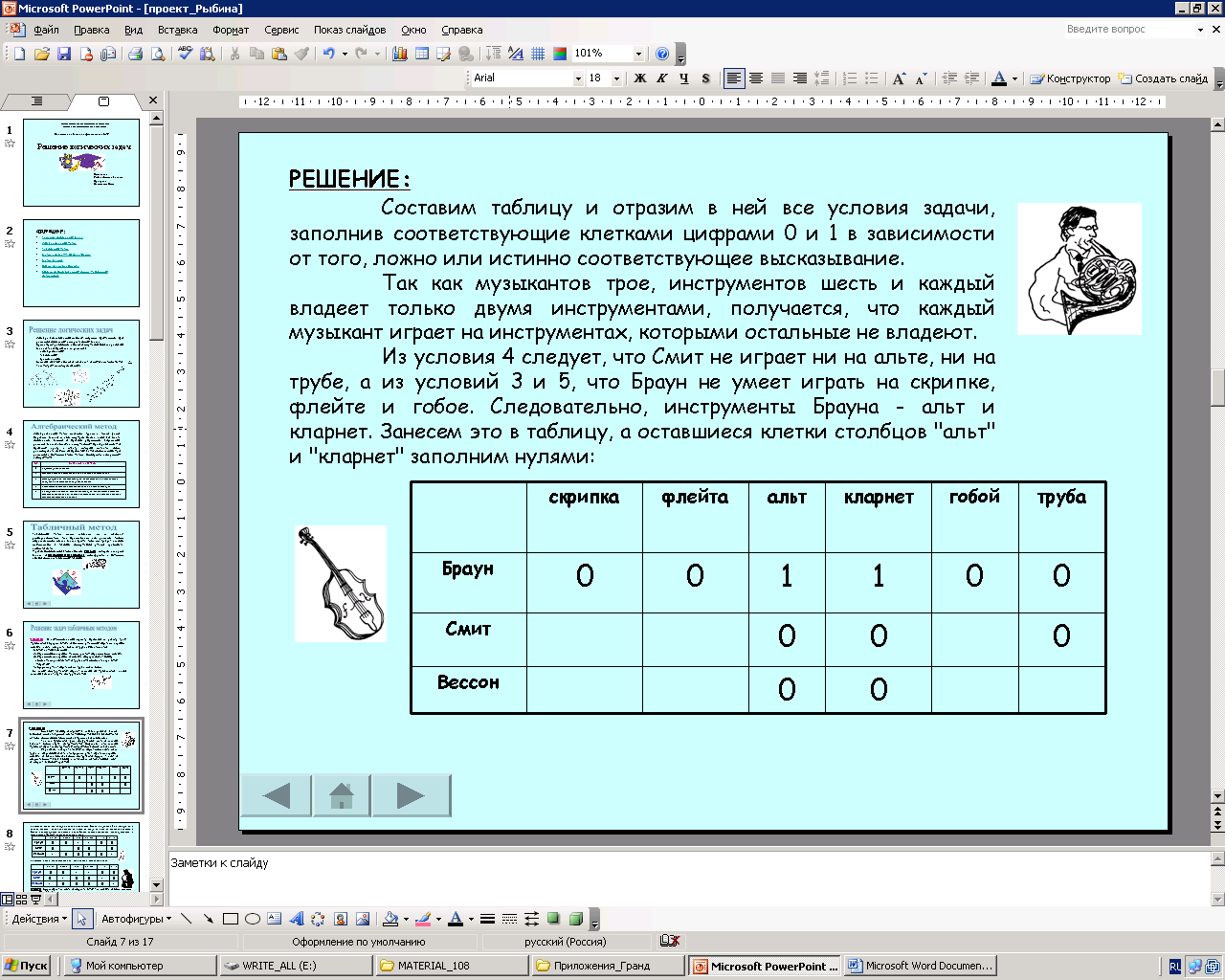Click the line color brush swatch
Viewport: 1225px width, 980px height.
click(x=423, y=919)
